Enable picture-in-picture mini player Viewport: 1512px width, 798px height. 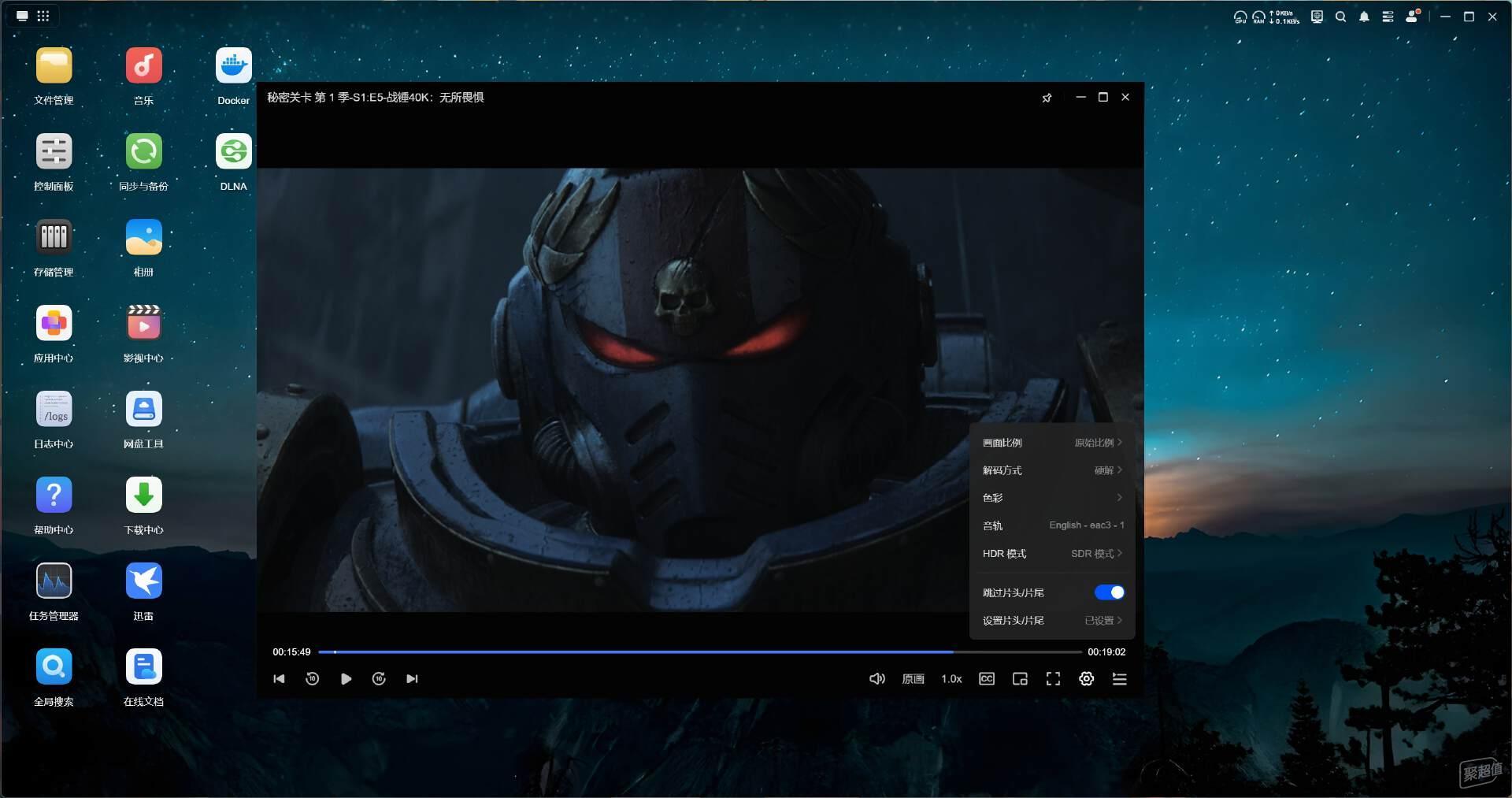(1020, 679)
